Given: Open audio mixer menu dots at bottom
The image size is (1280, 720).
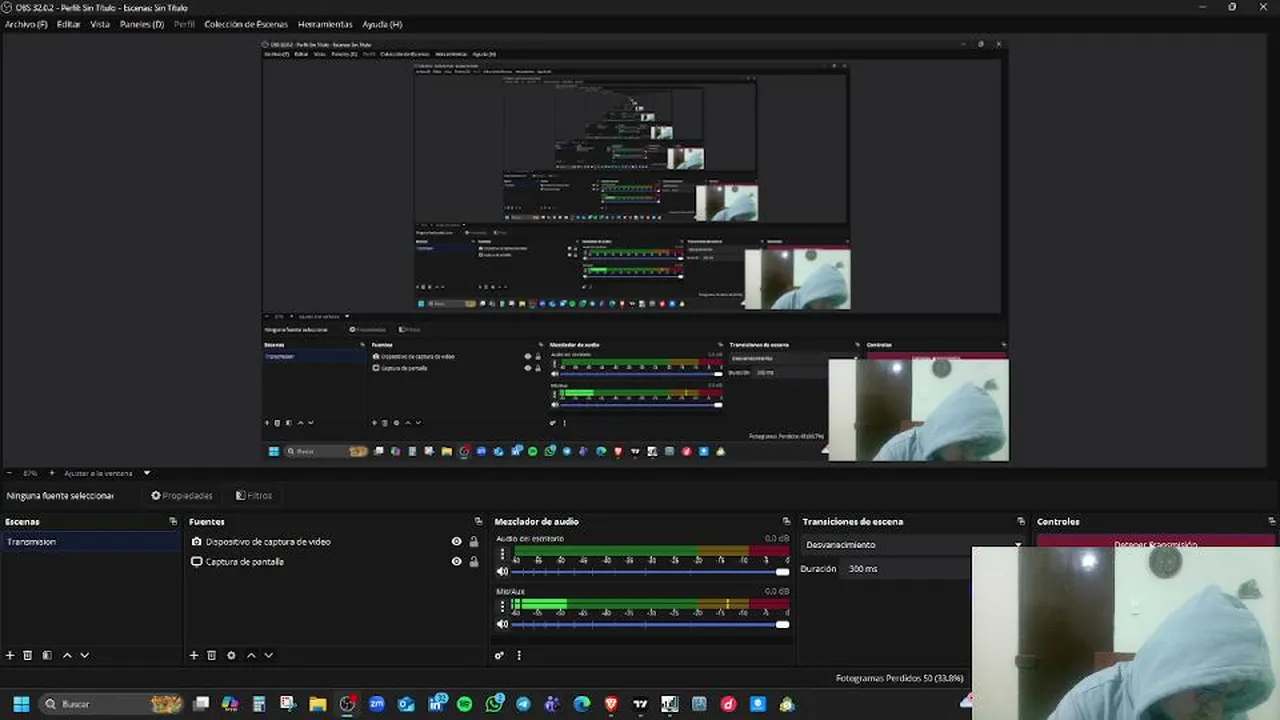Looking at the screenshot, I should (518, 655).
